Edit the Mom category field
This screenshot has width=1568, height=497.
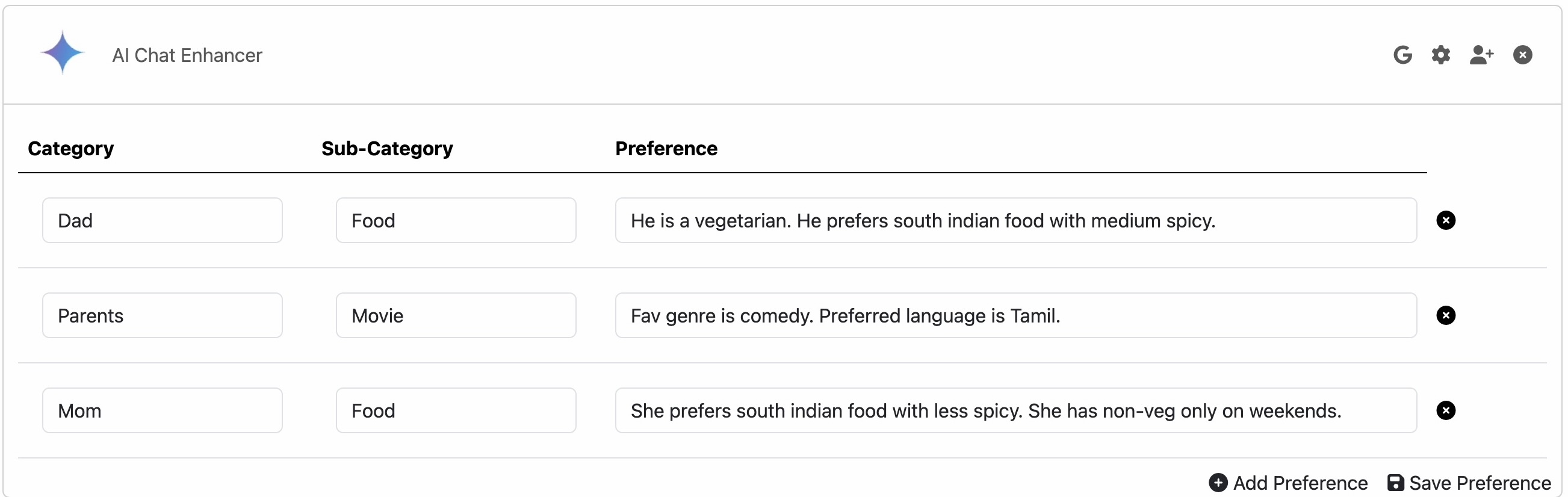click(163, 410)
